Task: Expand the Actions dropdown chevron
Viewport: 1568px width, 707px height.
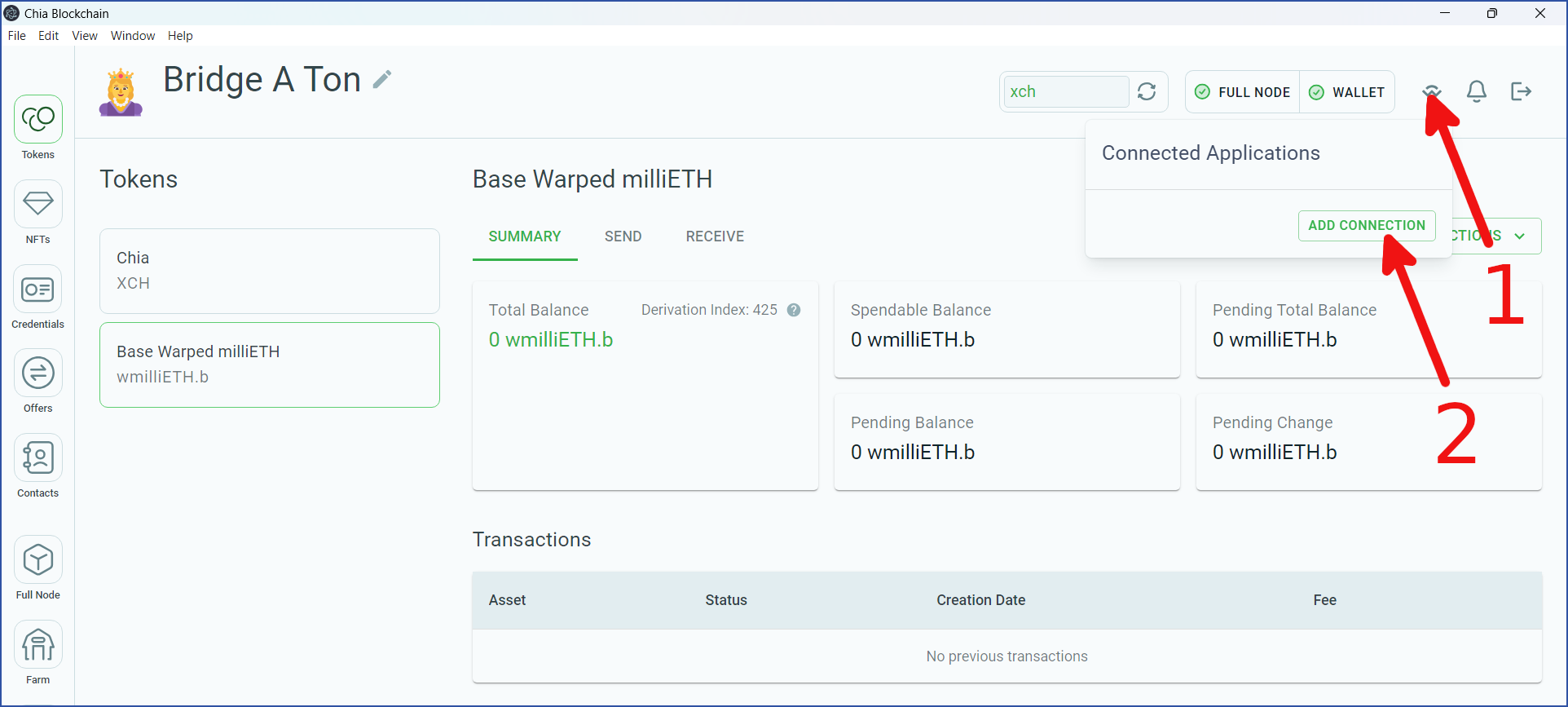Action: pyautogui.click(x=1520, y=236)
